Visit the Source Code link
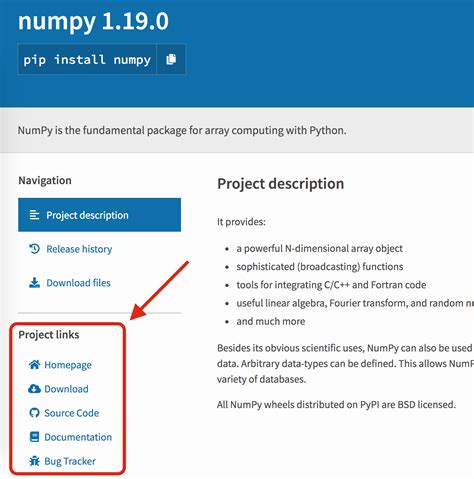Viewport: 474px width, 479px height. pyautogui.click(x=72, y=413)
